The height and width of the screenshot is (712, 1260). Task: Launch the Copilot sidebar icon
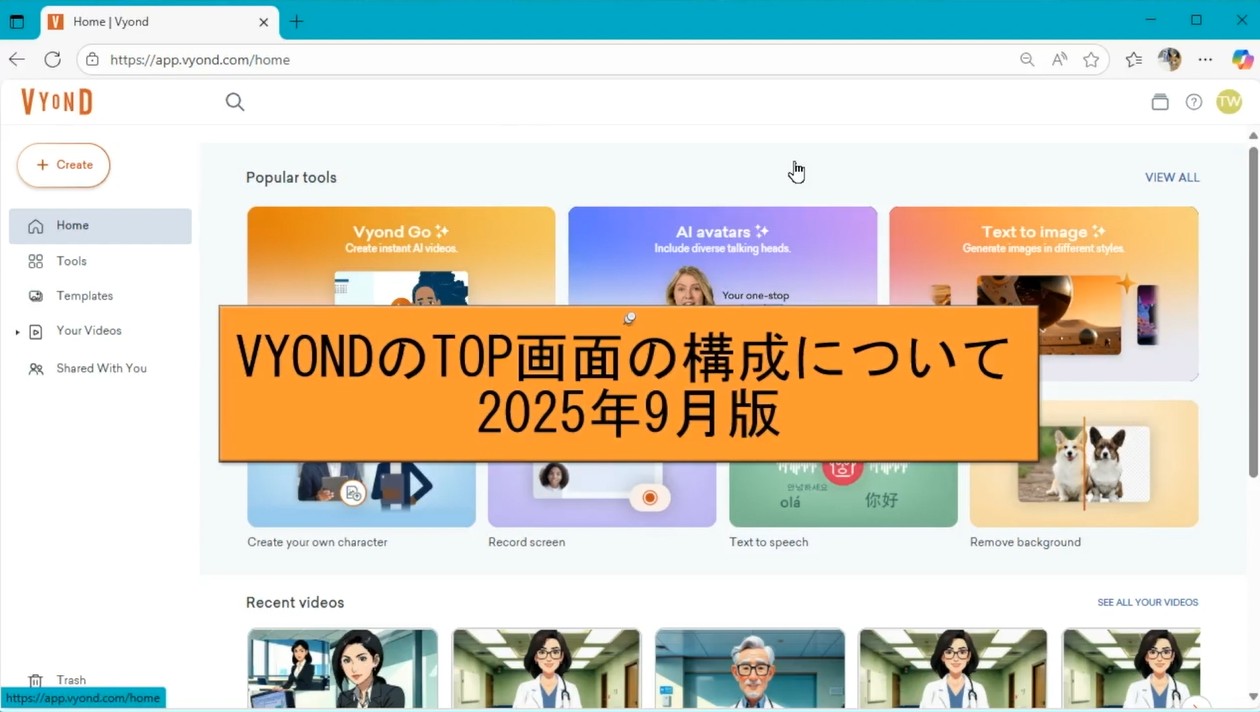pyautogui.click(x=1242, y=60)
